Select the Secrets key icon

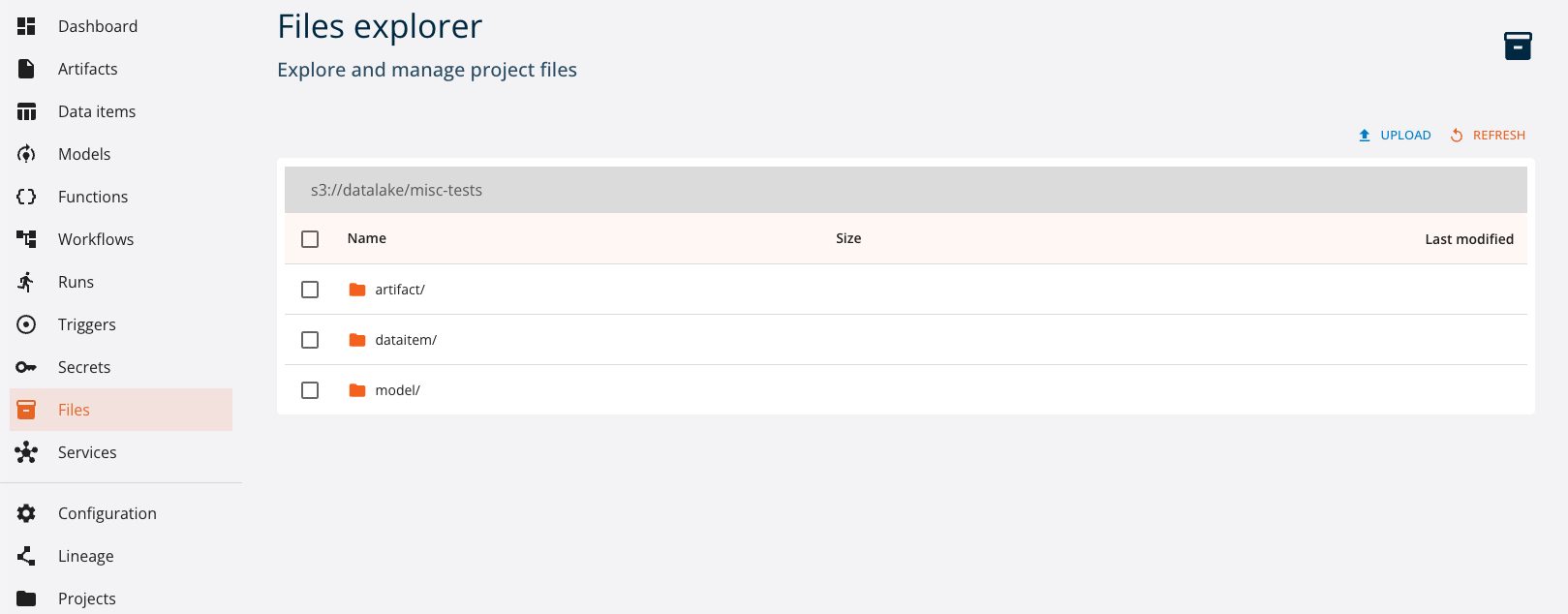26,367
